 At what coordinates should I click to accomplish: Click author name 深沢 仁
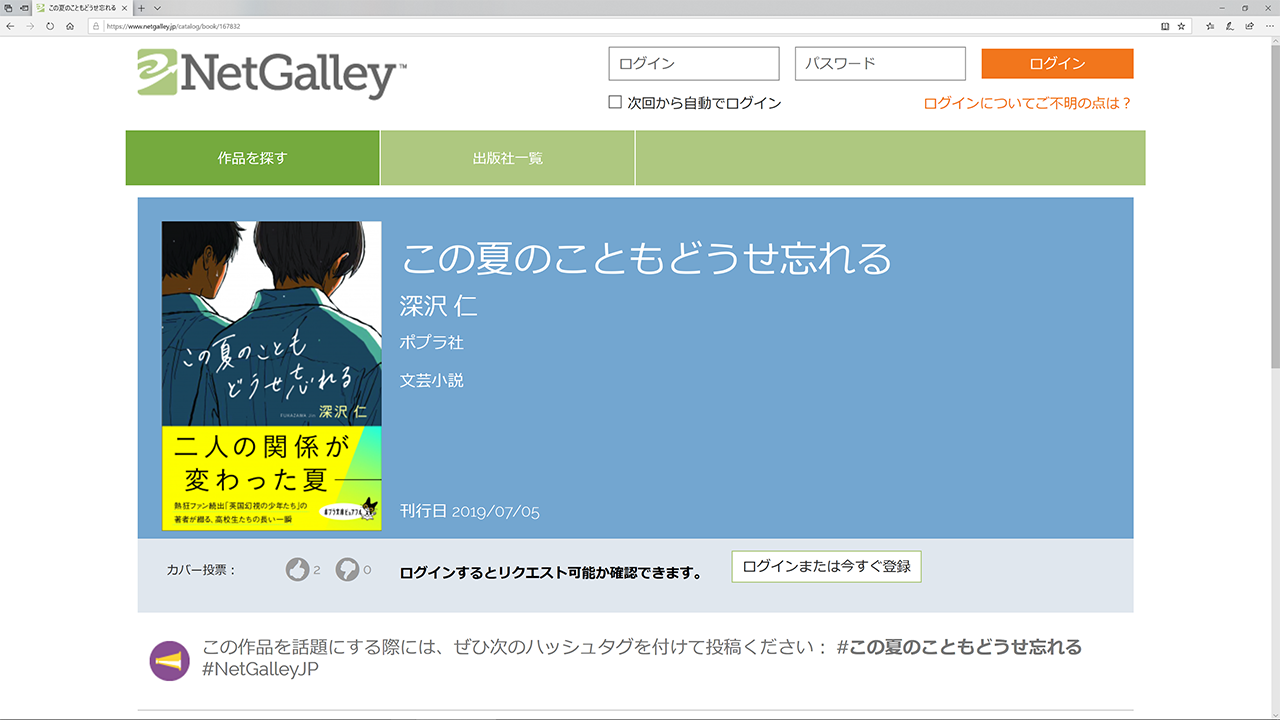coord(438,306)
